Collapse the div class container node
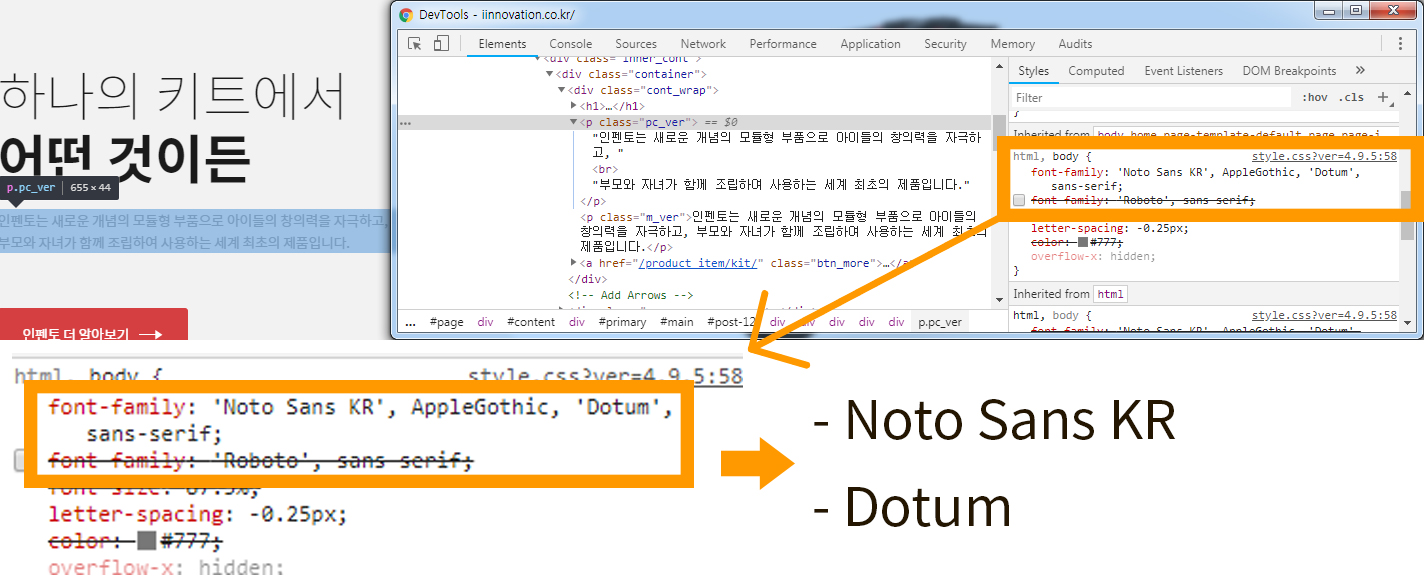 coord(549,74)
